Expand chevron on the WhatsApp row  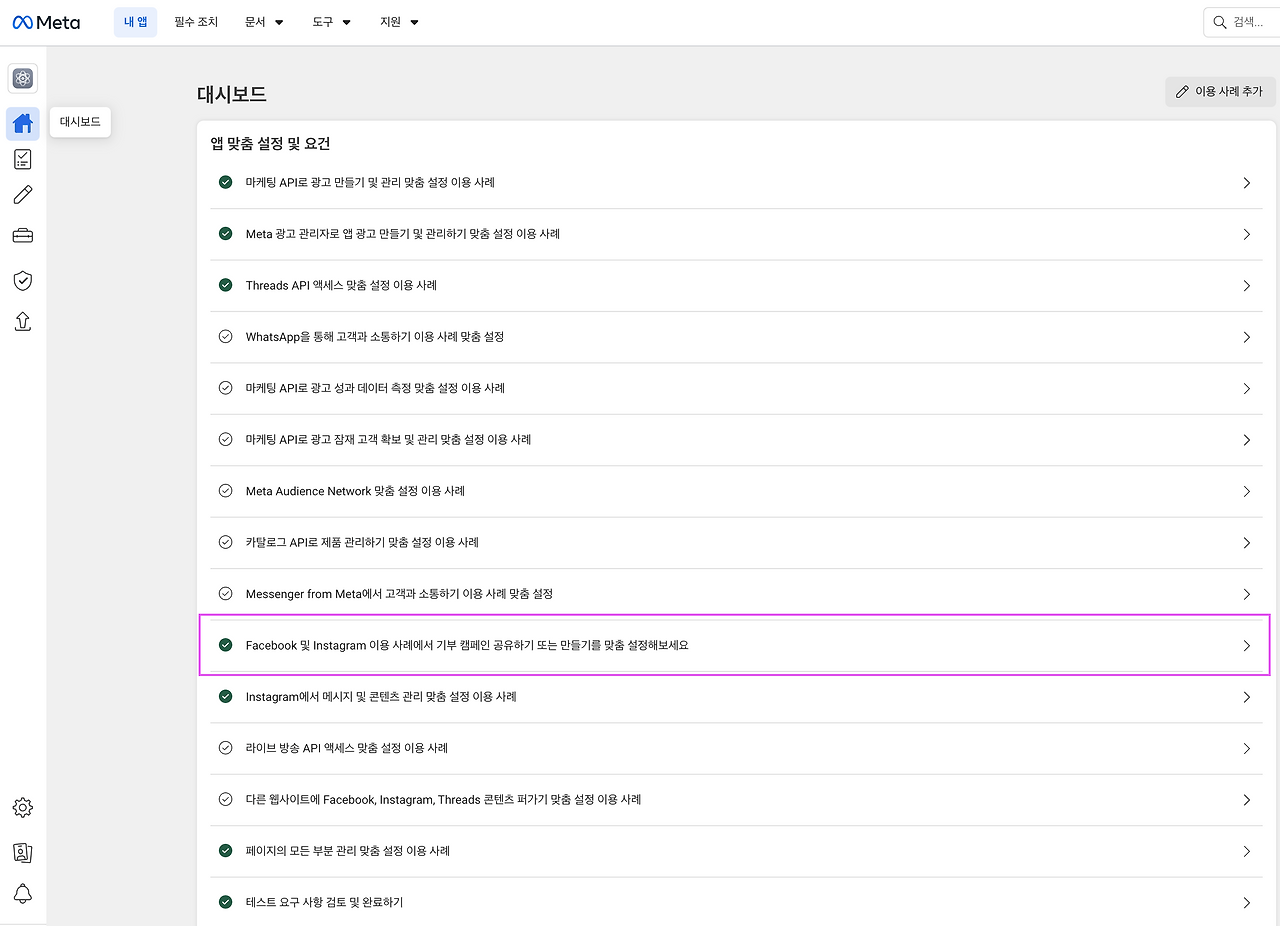pos(1246,337)
